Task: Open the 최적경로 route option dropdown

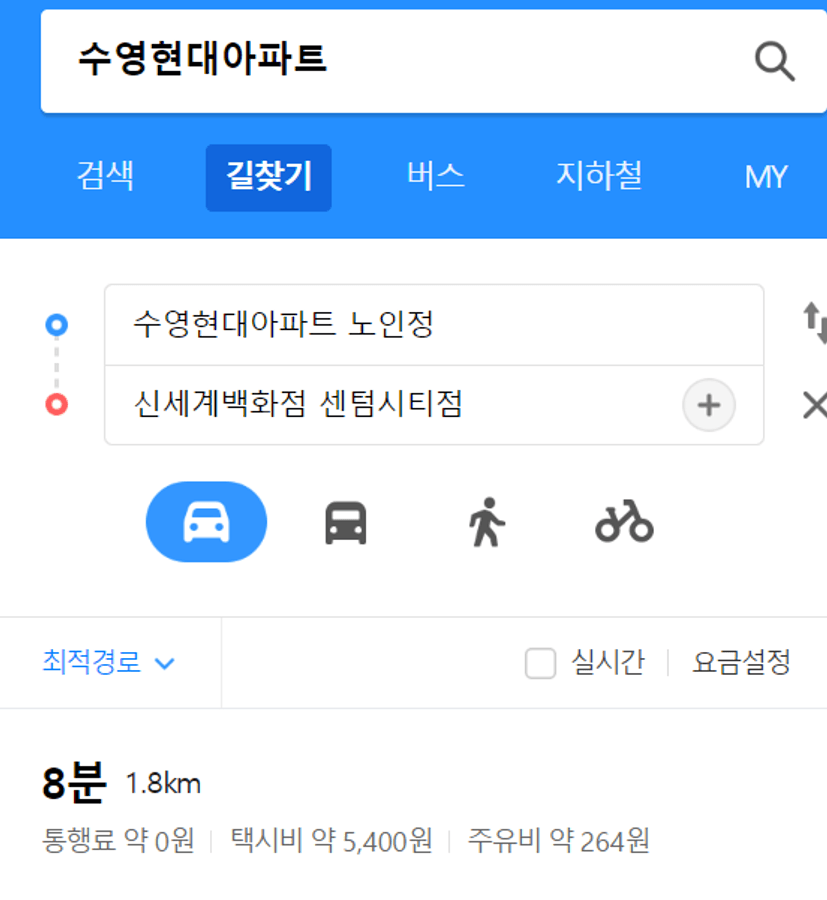Action: click(108, 662)
